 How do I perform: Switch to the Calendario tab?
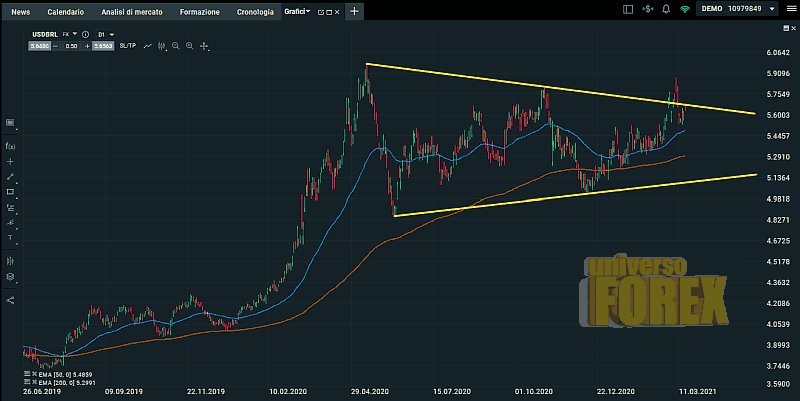pyautogui.click(x=65, y=10)
